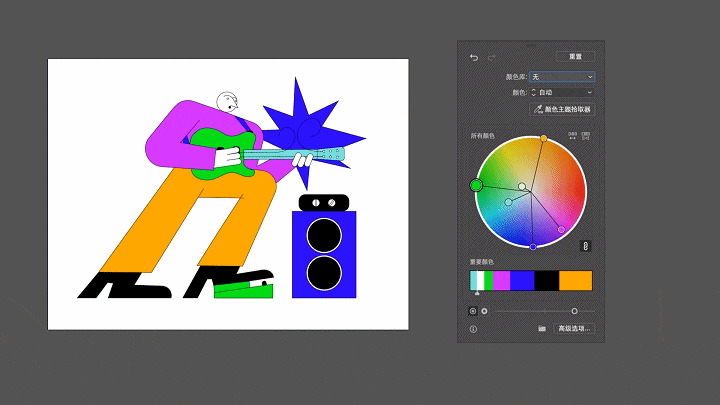Click the random saturation and brightness icon
This screenshot has width=720, height=405.
tap(586, 135)
